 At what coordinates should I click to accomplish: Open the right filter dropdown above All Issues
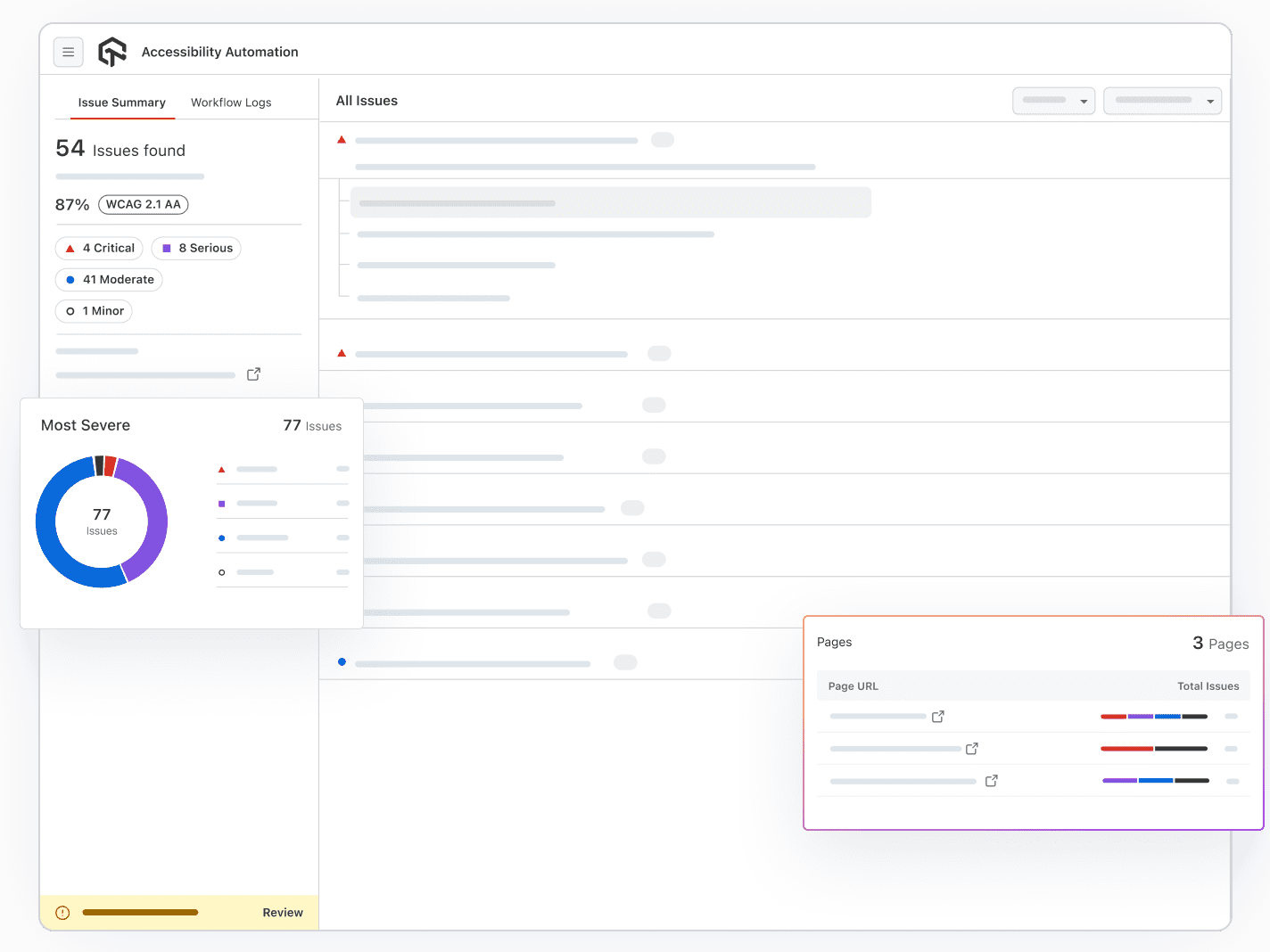click(1162, 101)
